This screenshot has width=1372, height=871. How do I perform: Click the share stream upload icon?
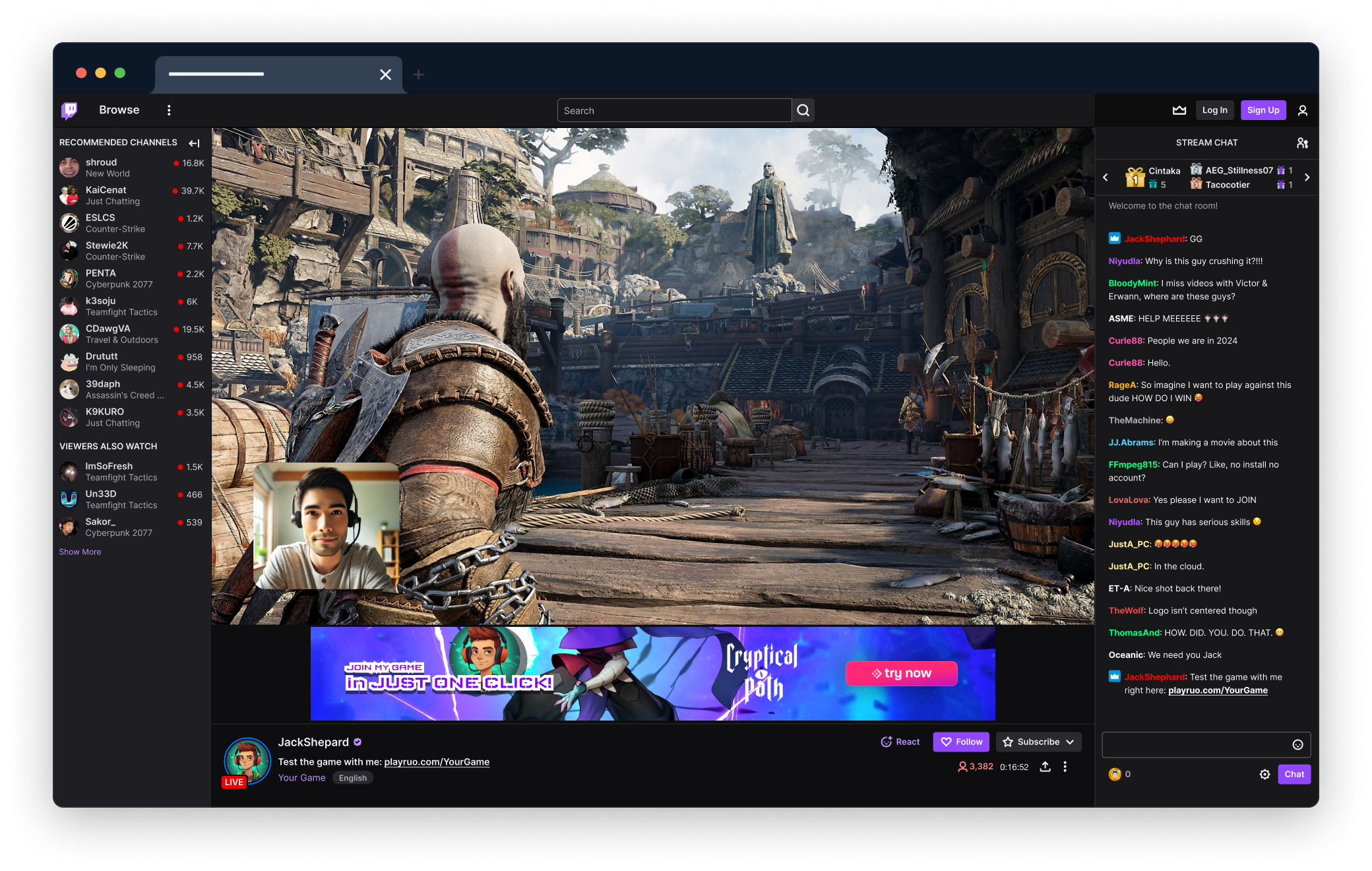(1045, 766)
